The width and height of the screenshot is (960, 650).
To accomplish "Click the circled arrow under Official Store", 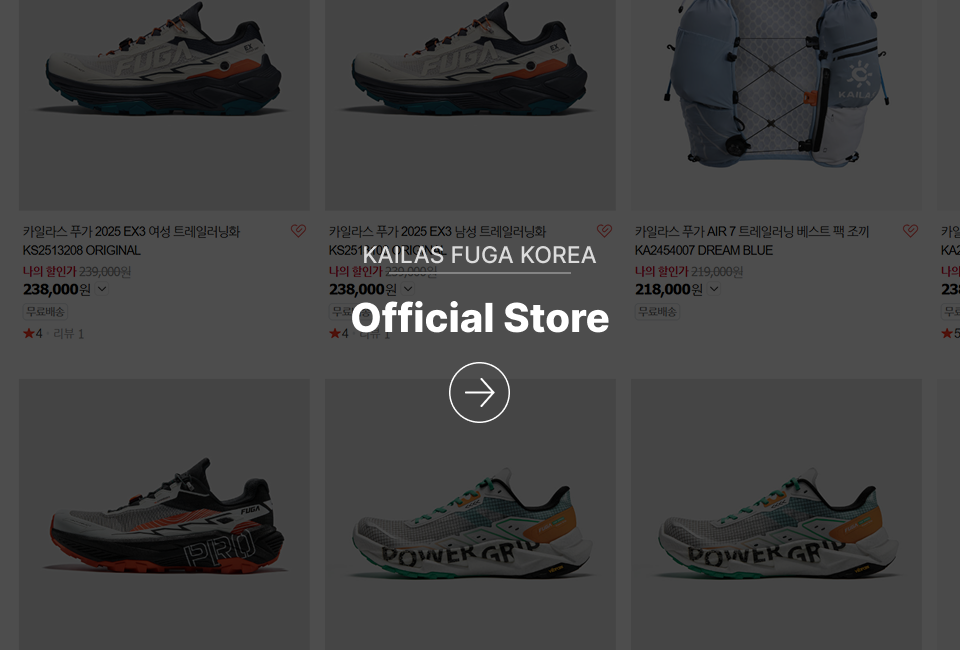I will click(479, 392).
